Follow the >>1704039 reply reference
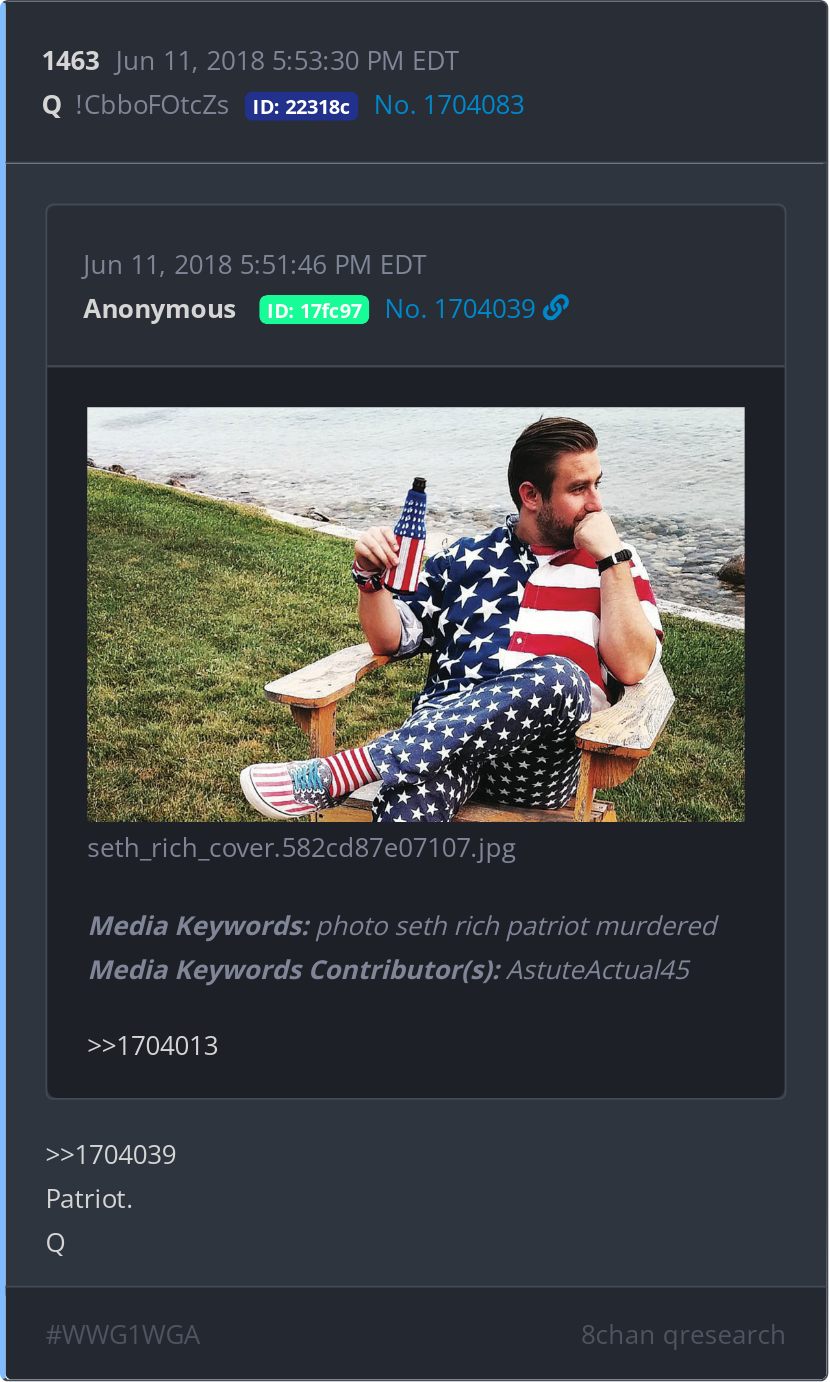 tap(111, 1155)
